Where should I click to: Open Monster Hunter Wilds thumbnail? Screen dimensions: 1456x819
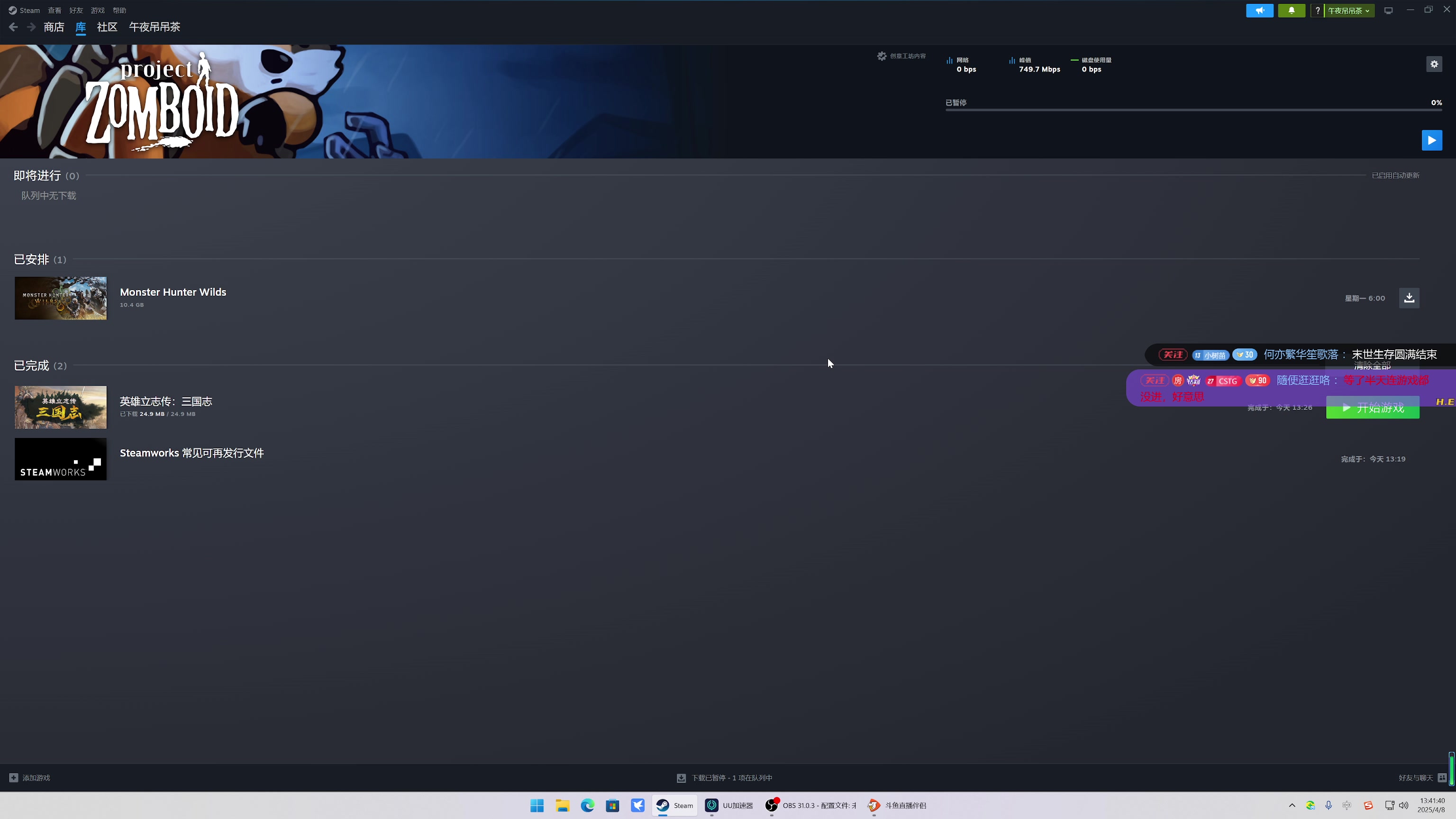click(x=61, y=298)
